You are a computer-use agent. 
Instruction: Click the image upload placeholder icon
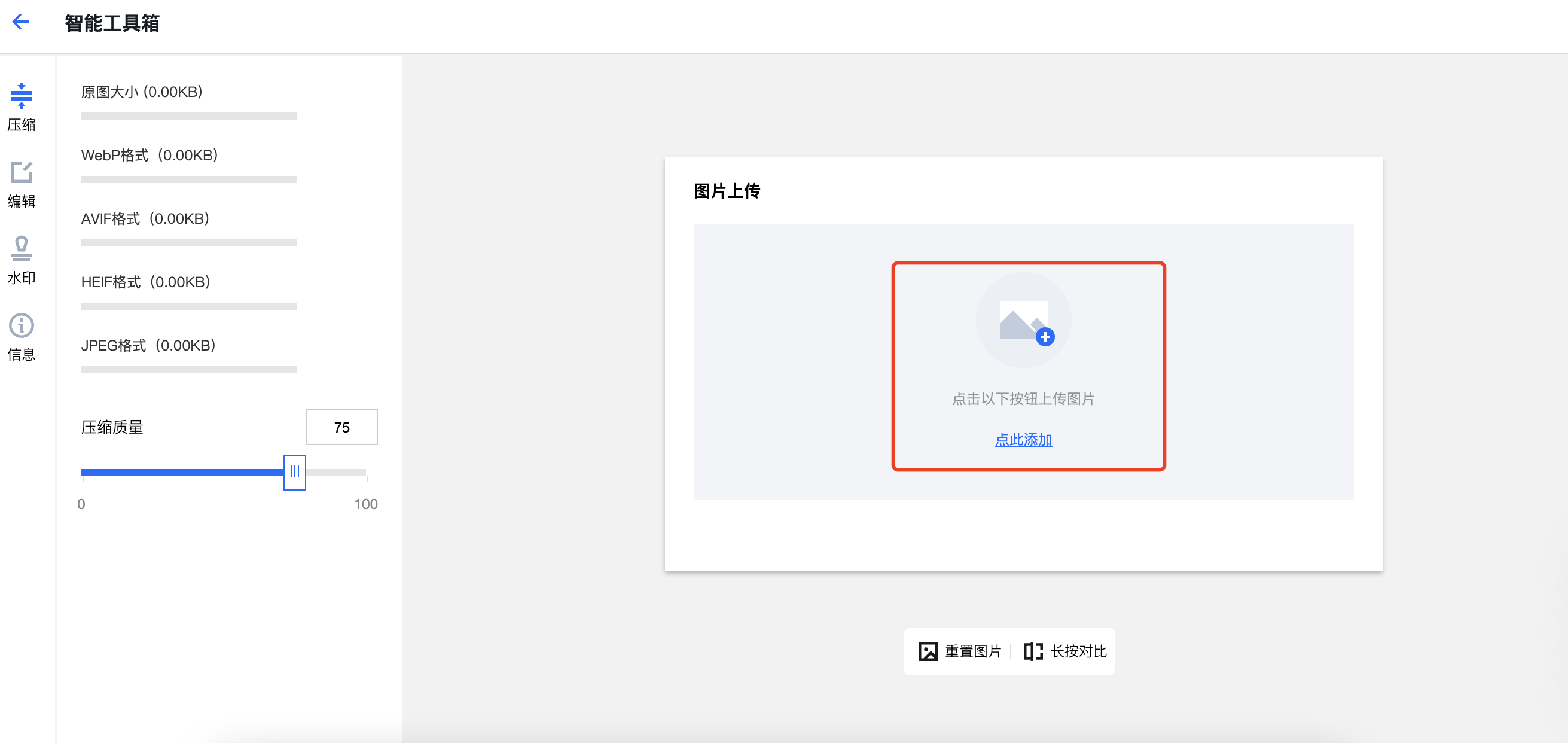coord(1024,319)
